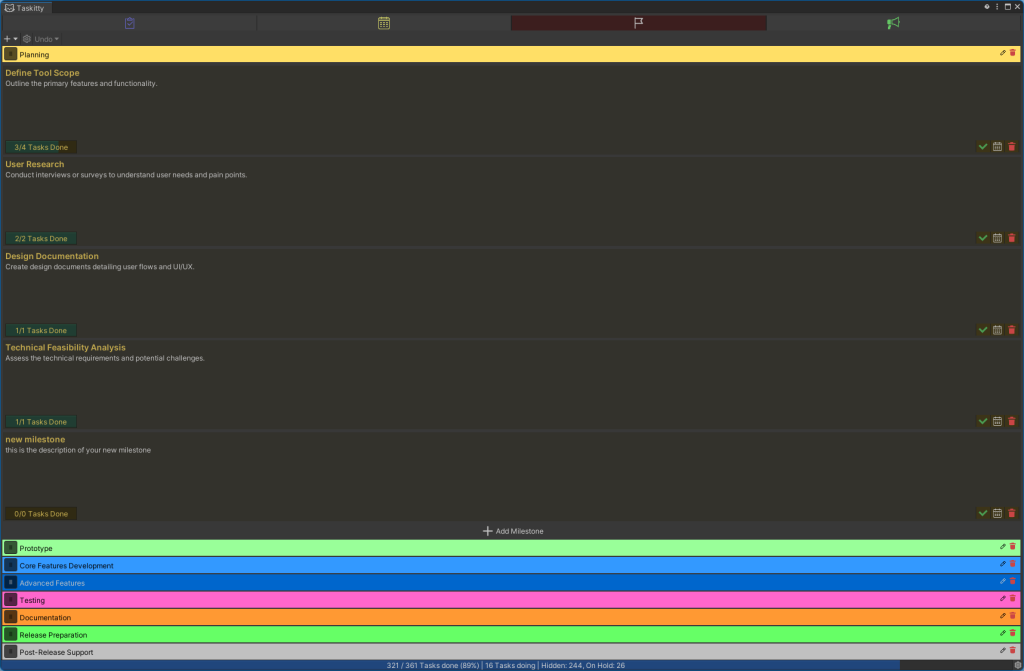
Task: Toggle the checkmark on new milestone
Action: coord(983,513)
